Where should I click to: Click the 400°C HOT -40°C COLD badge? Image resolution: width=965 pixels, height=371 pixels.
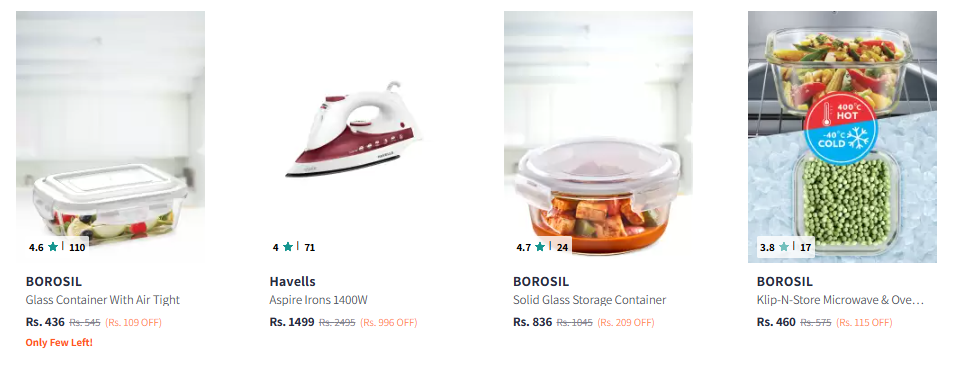coord(840,130)
